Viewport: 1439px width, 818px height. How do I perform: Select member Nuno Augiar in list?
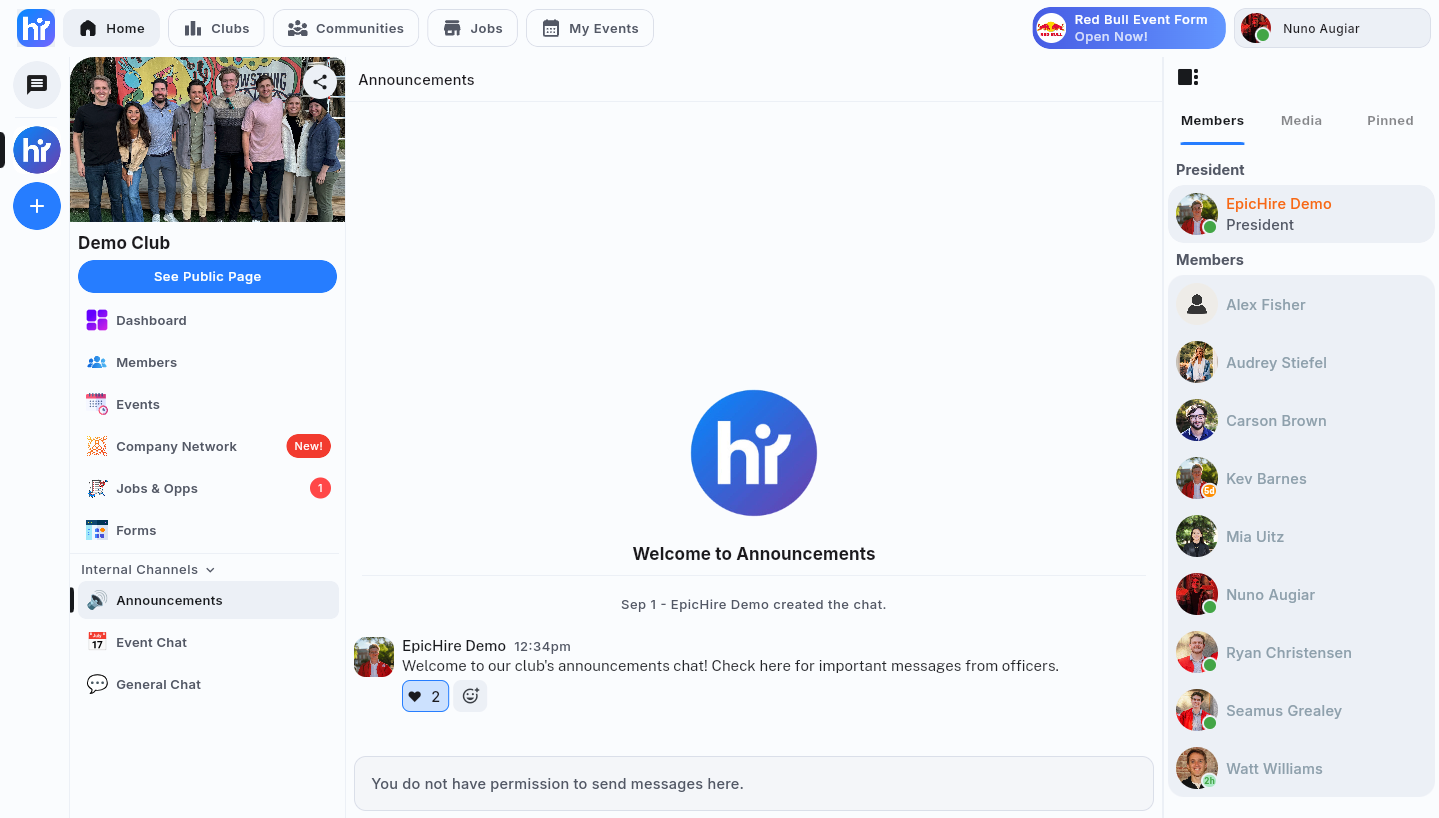pos(1301,595)
